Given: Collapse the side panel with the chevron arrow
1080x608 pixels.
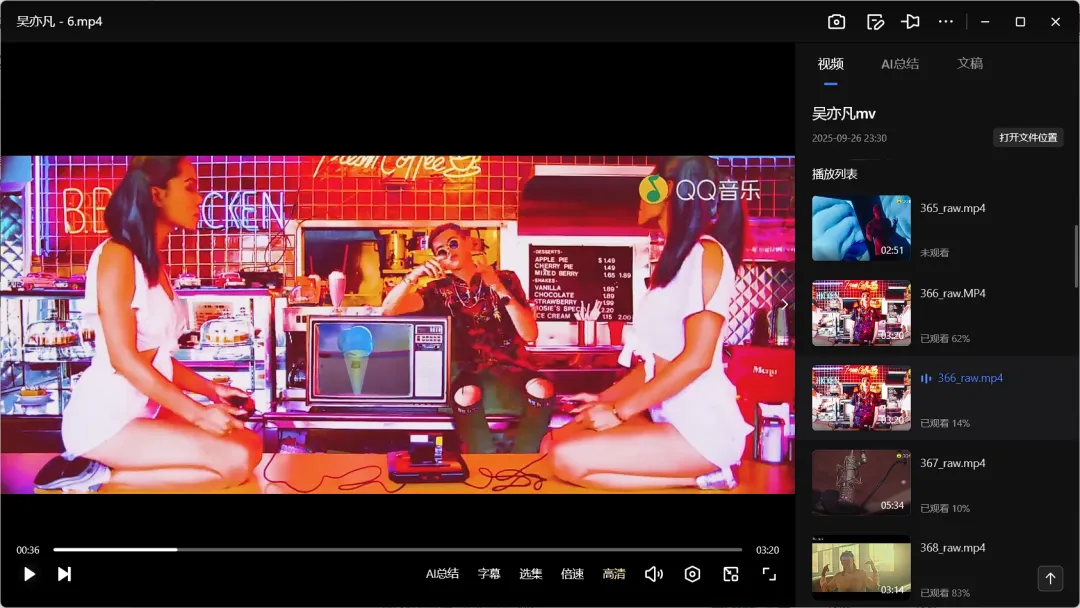Looking at the screenshot, I should coord(785,304).
